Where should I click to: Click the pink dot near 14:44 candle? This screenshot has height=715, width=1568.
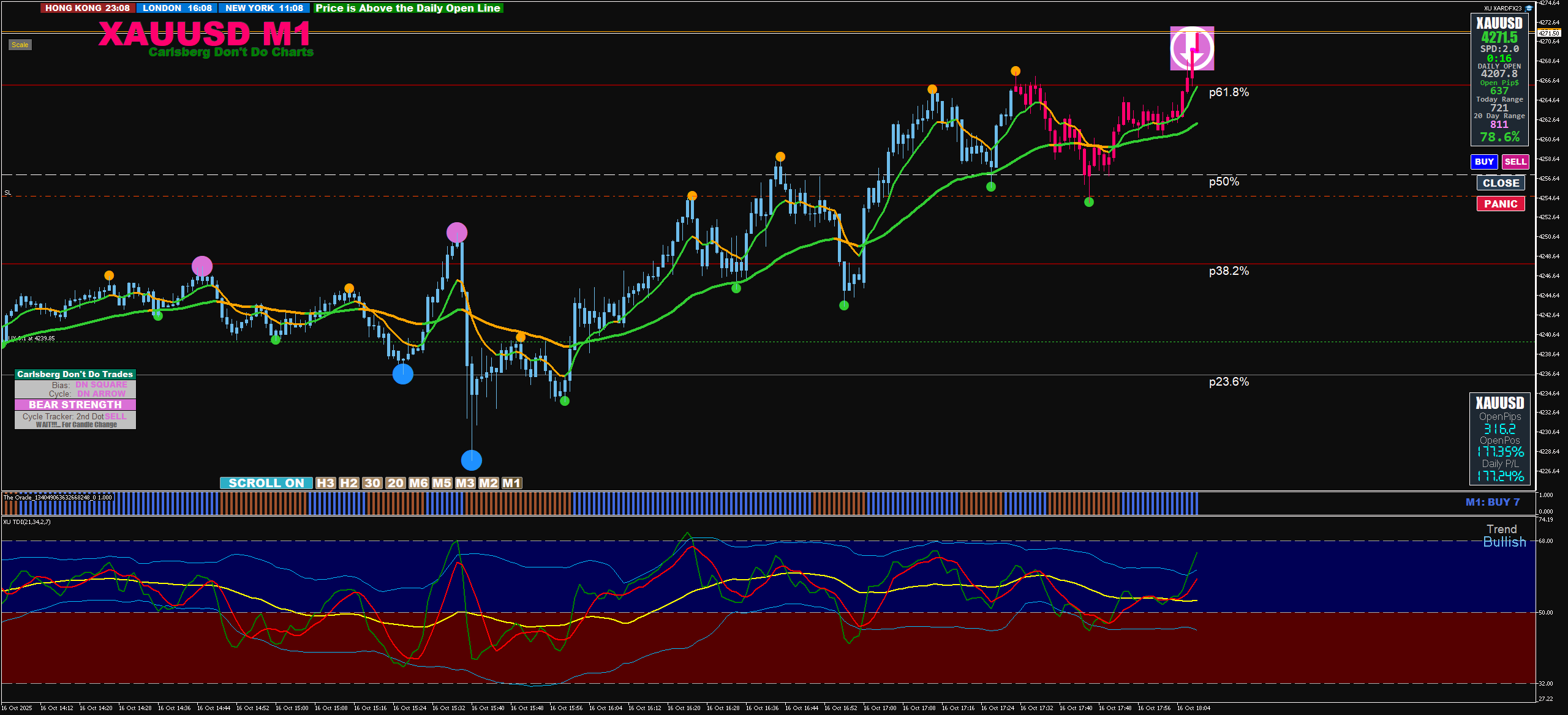[202, 266]
